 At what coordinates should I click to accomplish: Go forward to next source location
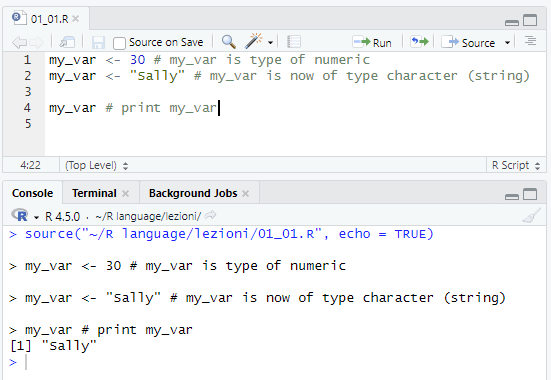point(36,43)
